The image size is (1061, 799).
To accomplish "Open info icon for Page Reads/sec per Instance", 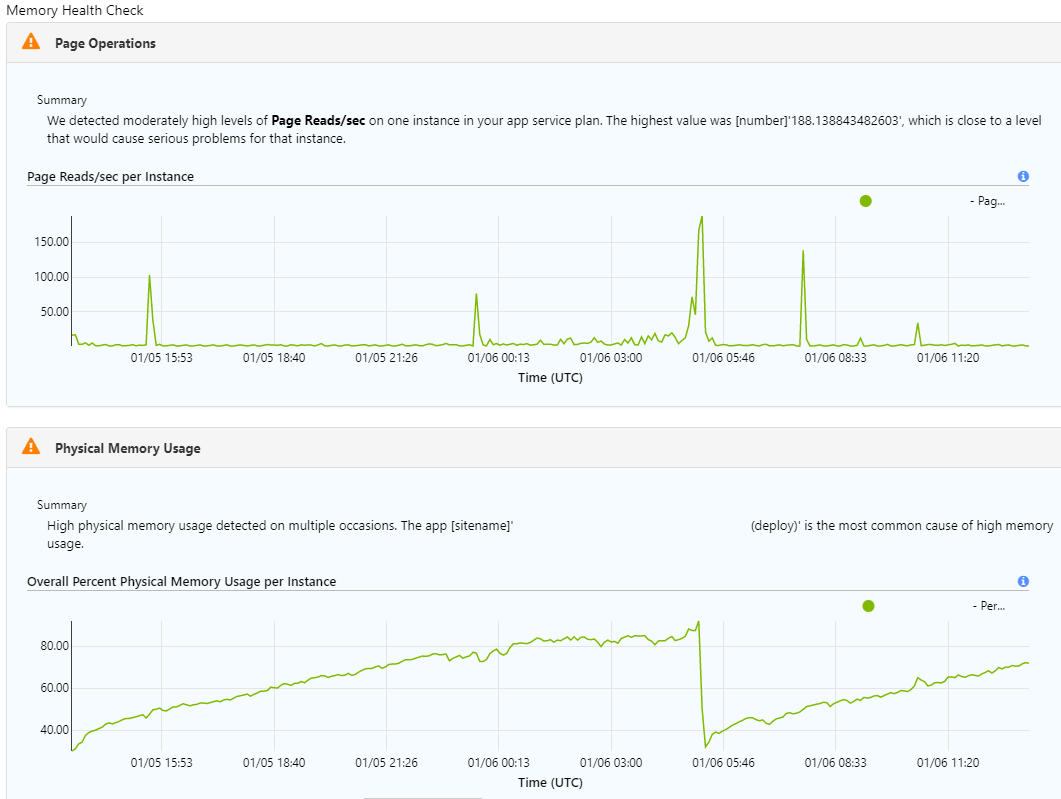I will [1023, 177].
